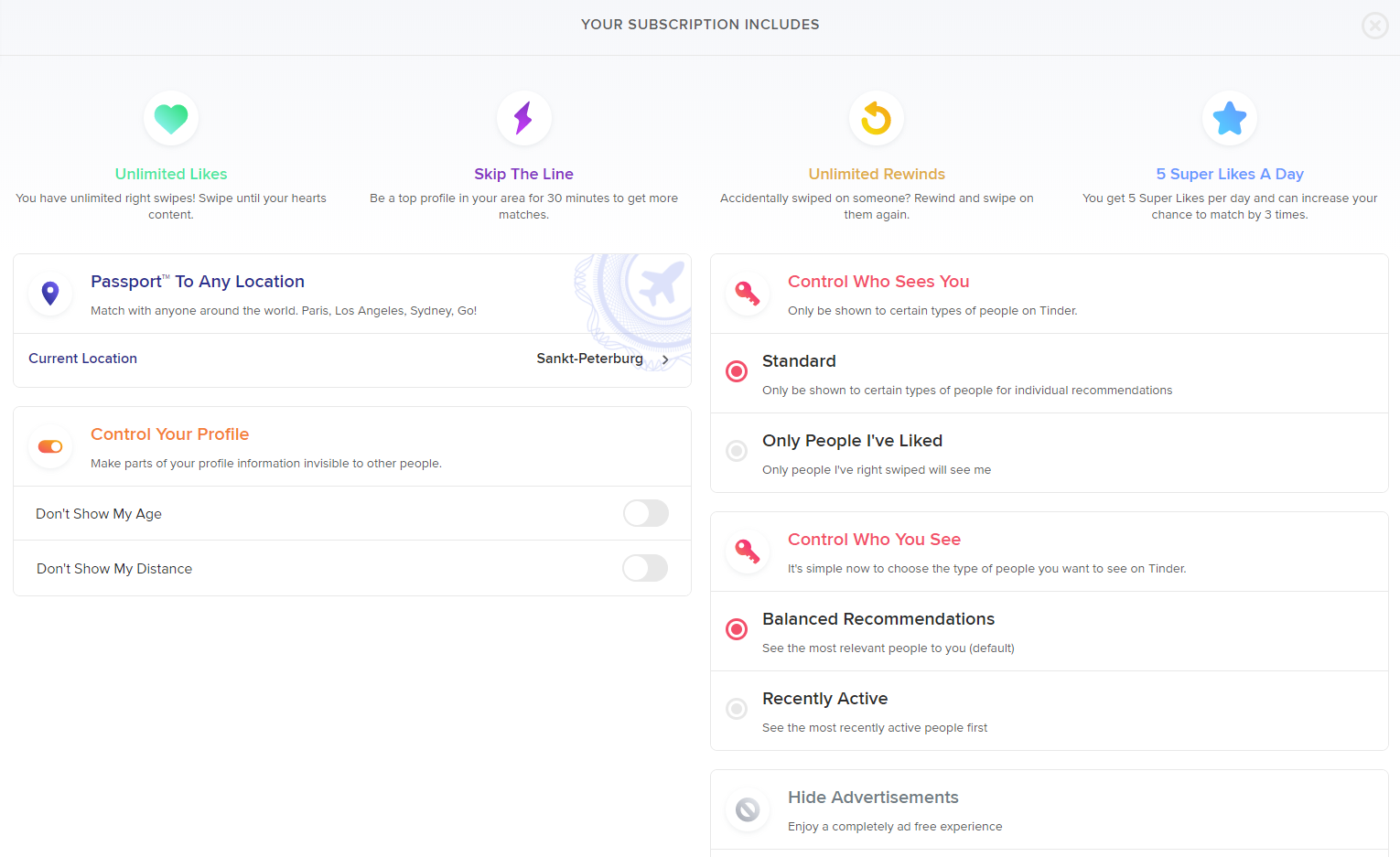Click the Passport To Any Location title
The image size is (1400, 857).
point(198,282)
